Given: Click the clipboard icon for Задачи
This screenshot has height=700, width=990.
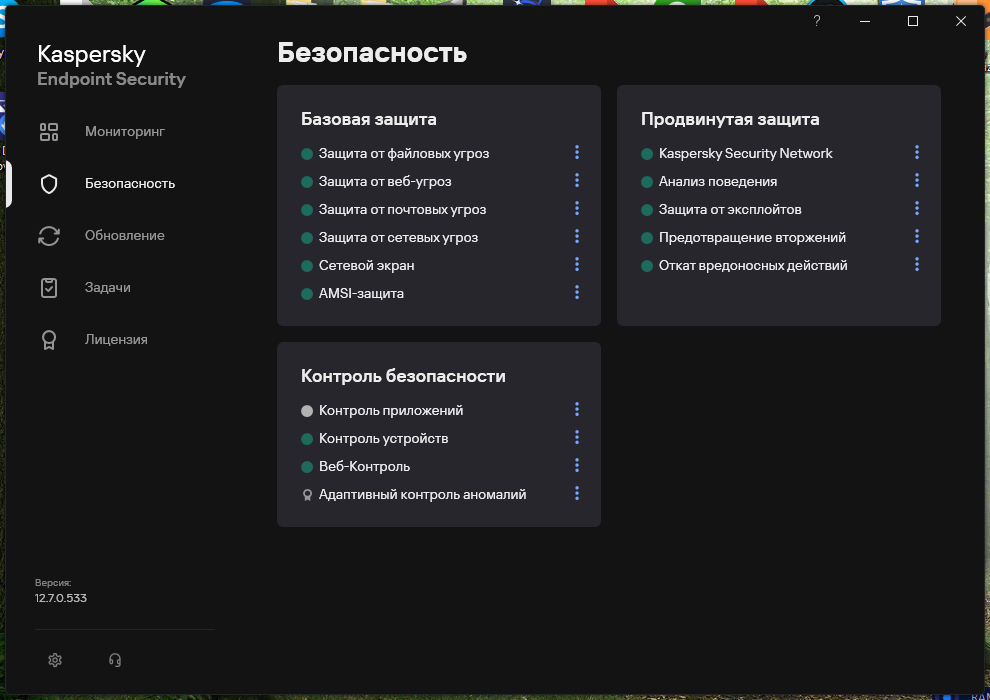Looking at the screenshot, I should tap(49, 288).
